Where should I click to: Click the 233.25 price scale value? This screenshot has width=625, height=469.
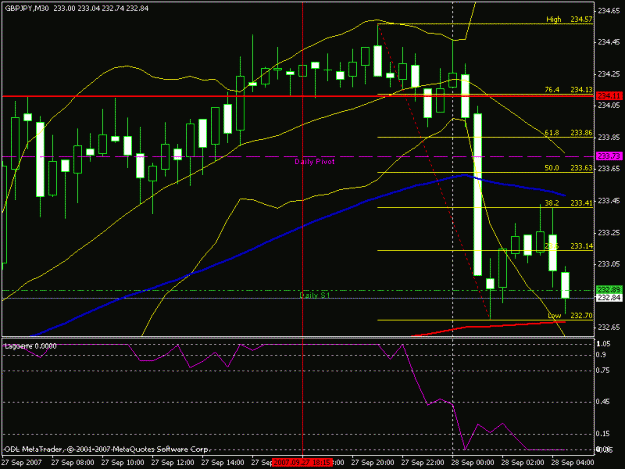(x=609, y=232)
